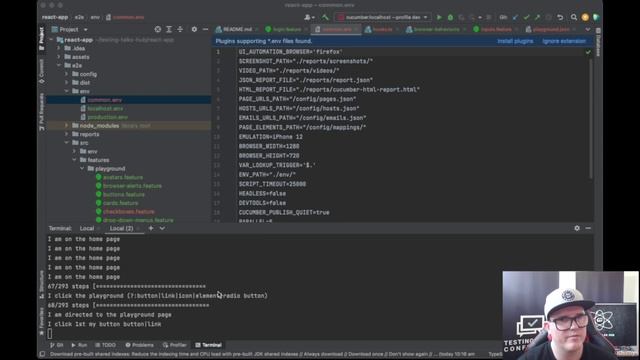This screenshot has width=640, height=360.
Task: Open the cucumber:localhost run configuration dropdown
Action: pyautogui.click(x=382, y=18)
